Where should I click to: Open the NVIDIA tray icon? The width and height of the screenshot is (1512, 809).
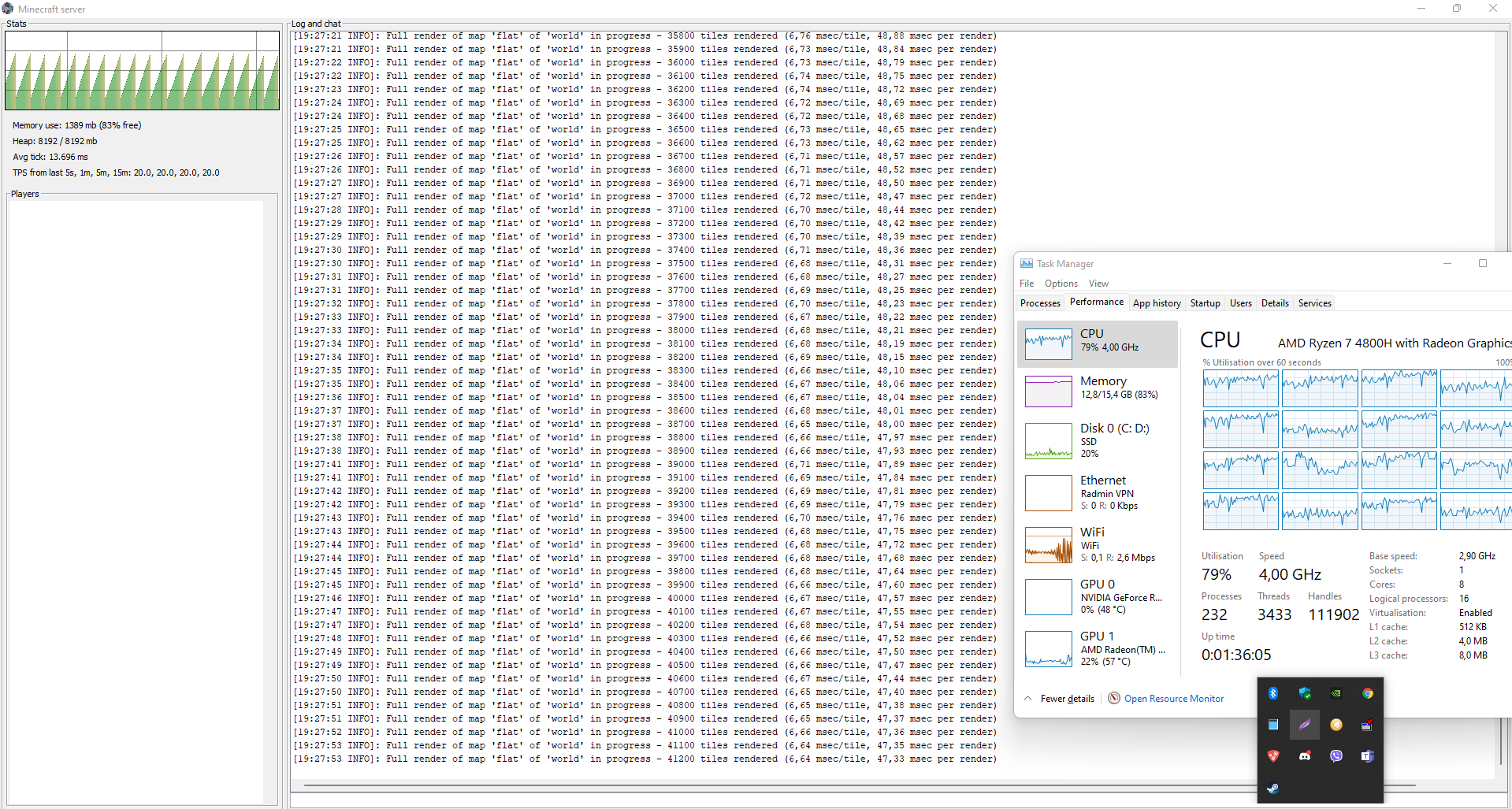coord(1336,693)
